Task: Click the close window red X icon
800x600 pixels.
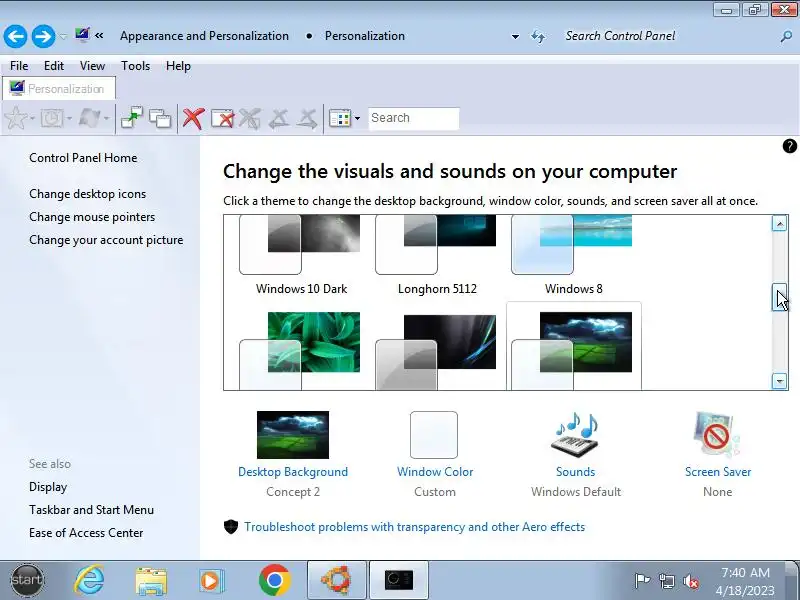Action: (222, 118)
